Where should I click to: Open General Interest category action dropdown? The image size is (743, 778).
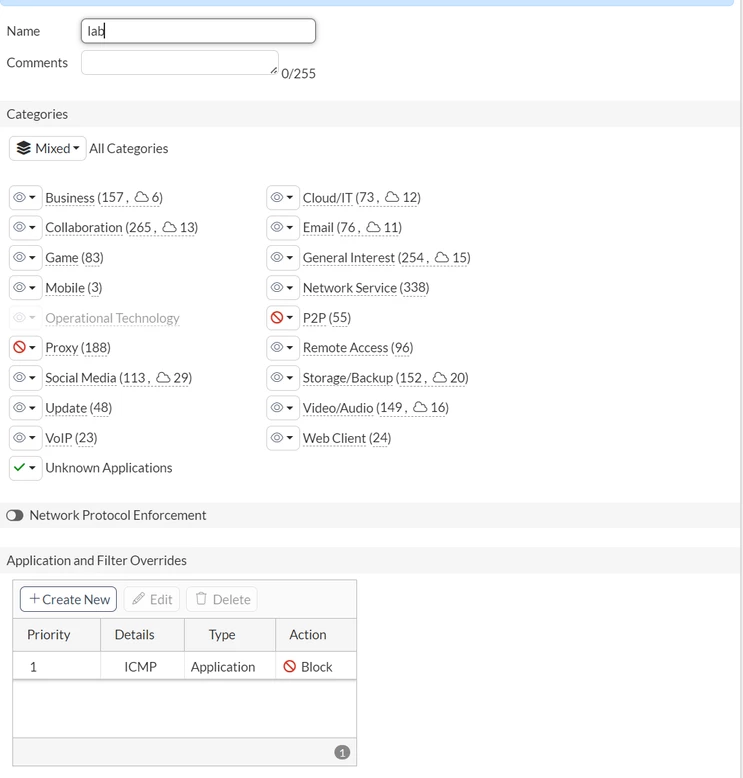(x=283, y=258)
